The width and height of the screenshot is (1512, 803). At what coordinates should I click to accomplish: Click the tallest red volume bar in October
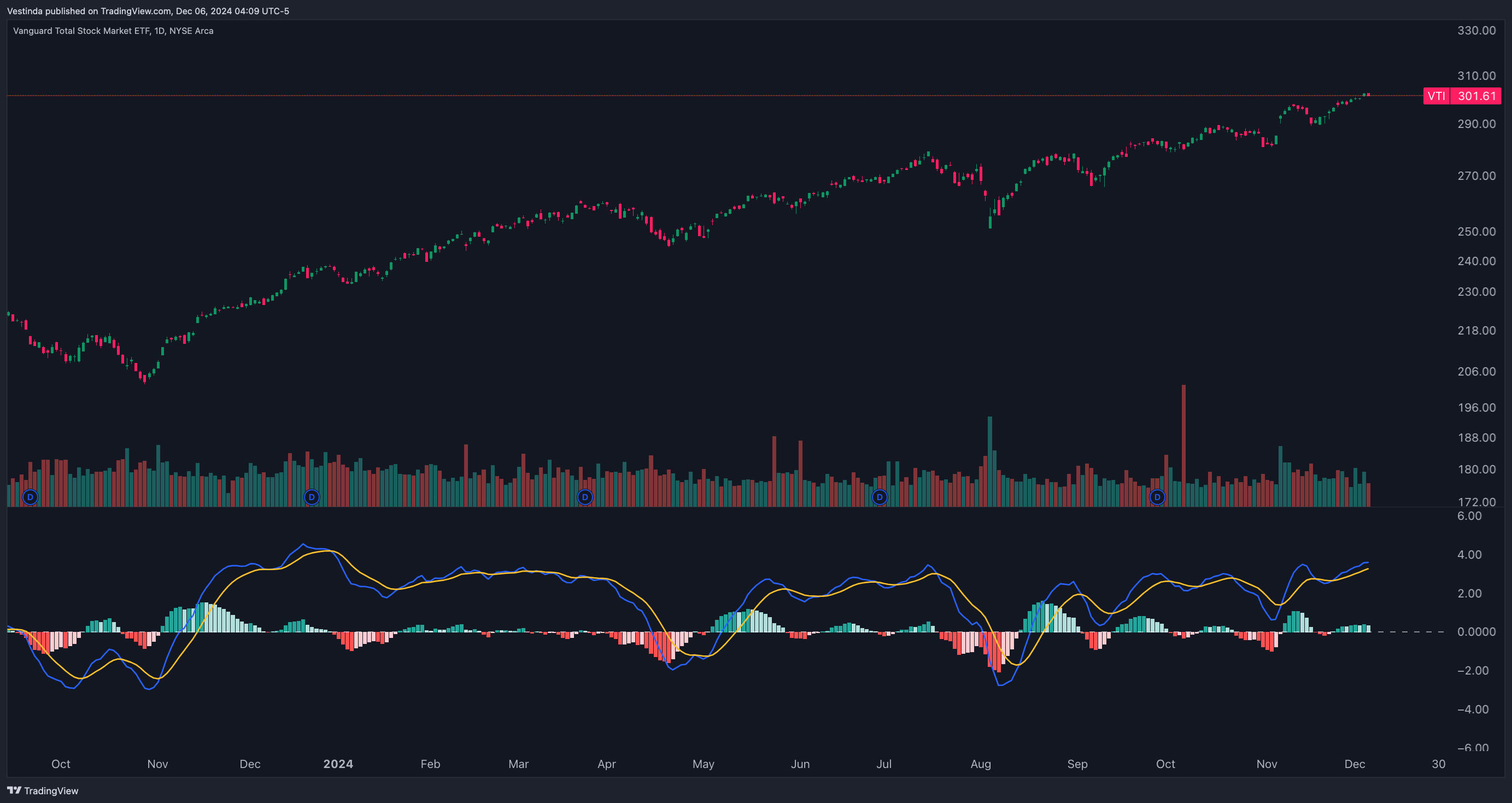[1183, 446]
